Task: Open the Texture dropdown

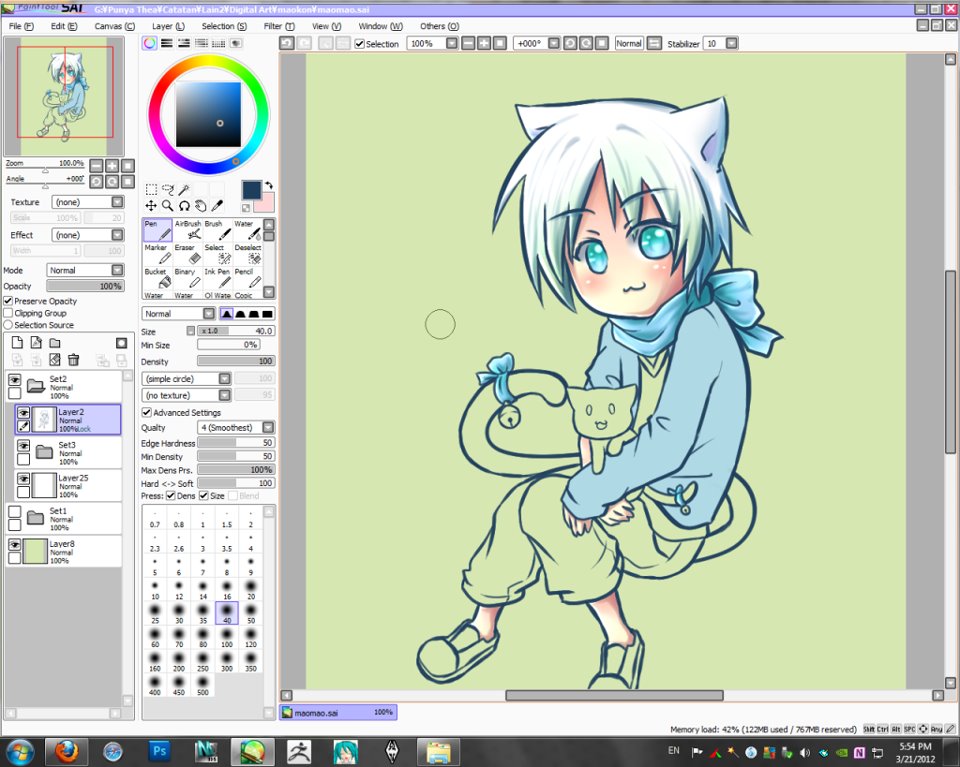Action: click(x=88, y=202)
